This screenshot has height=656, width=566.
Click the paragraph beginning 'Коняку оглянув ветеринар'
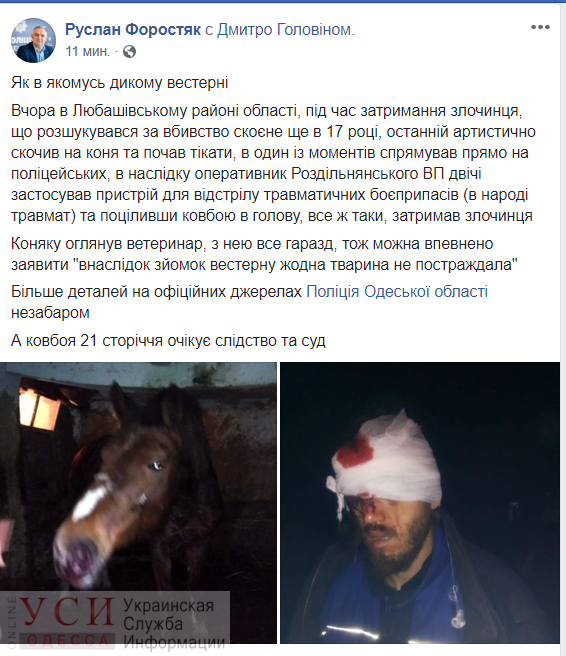pyautogui.click(x=264, y=254)
